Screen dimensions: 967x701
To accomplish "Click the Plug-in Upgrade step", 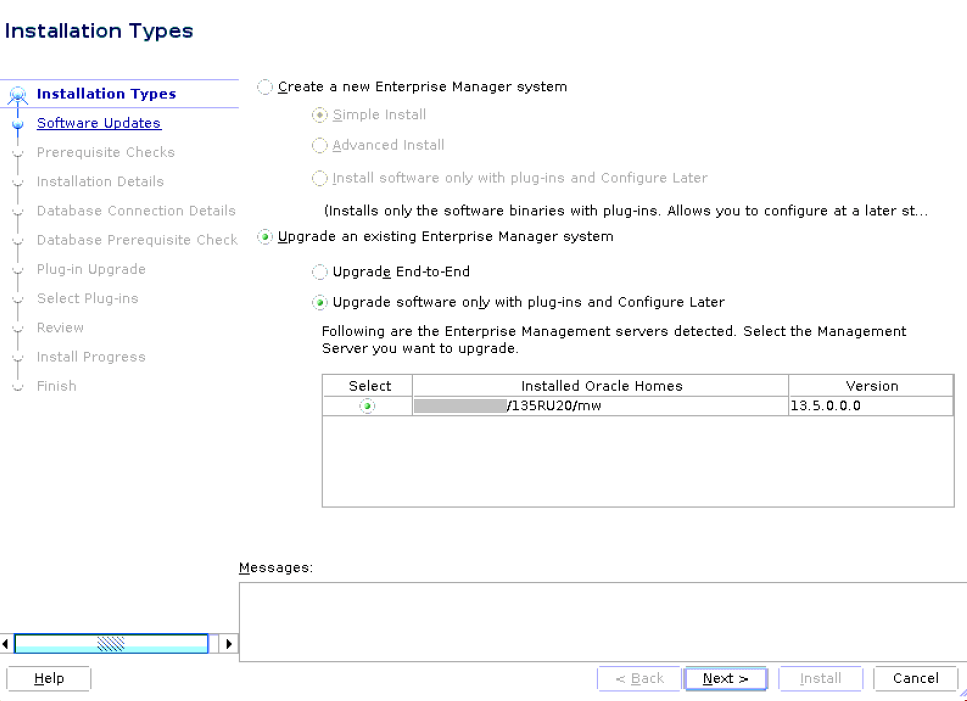I will 91,269.
